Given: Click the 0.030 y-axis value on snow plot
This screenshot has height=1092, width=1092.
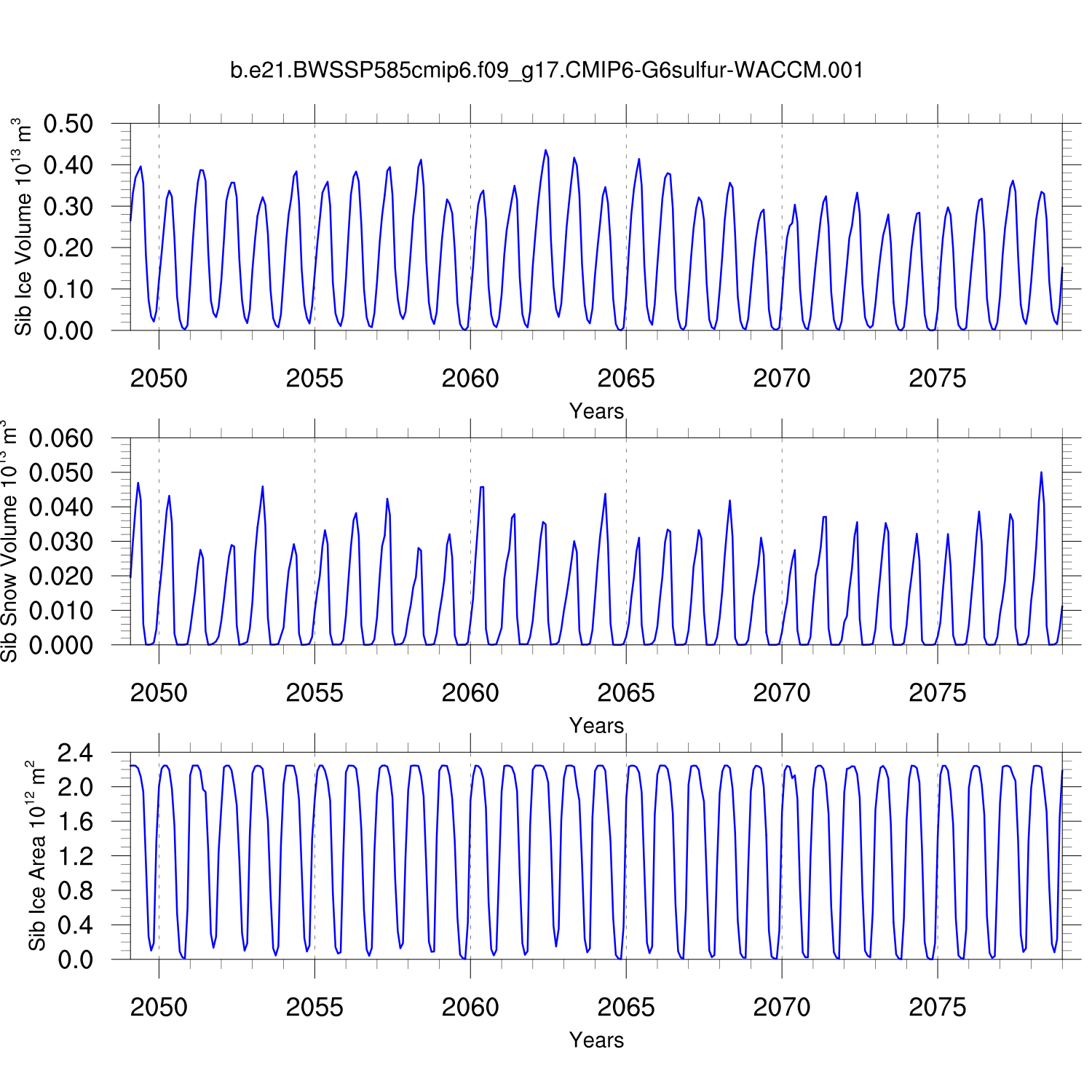Looking at the screenshot, I should pos(61,542).
